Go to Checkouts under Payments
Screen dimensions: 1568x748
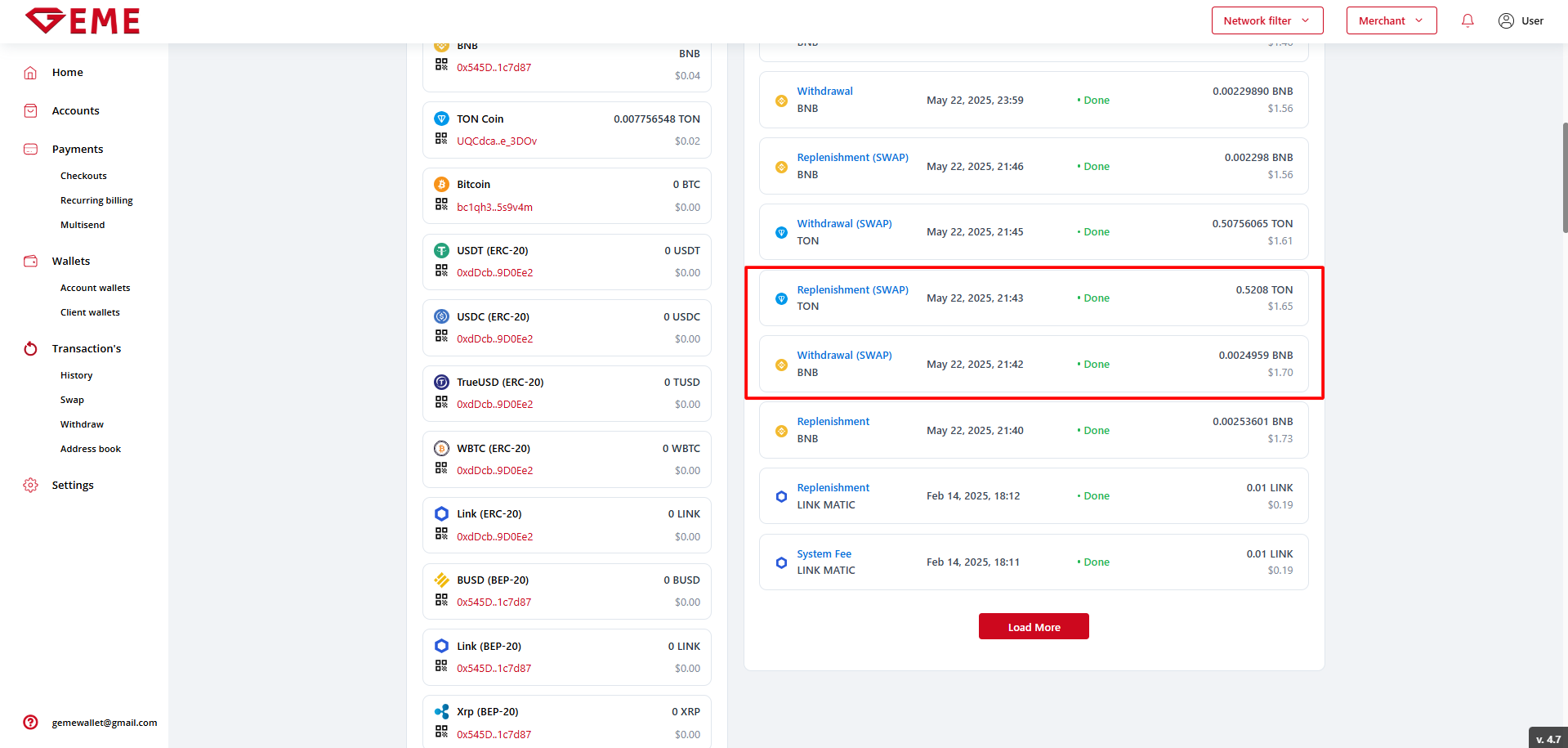pyautogui.click(x=83, y=176)
